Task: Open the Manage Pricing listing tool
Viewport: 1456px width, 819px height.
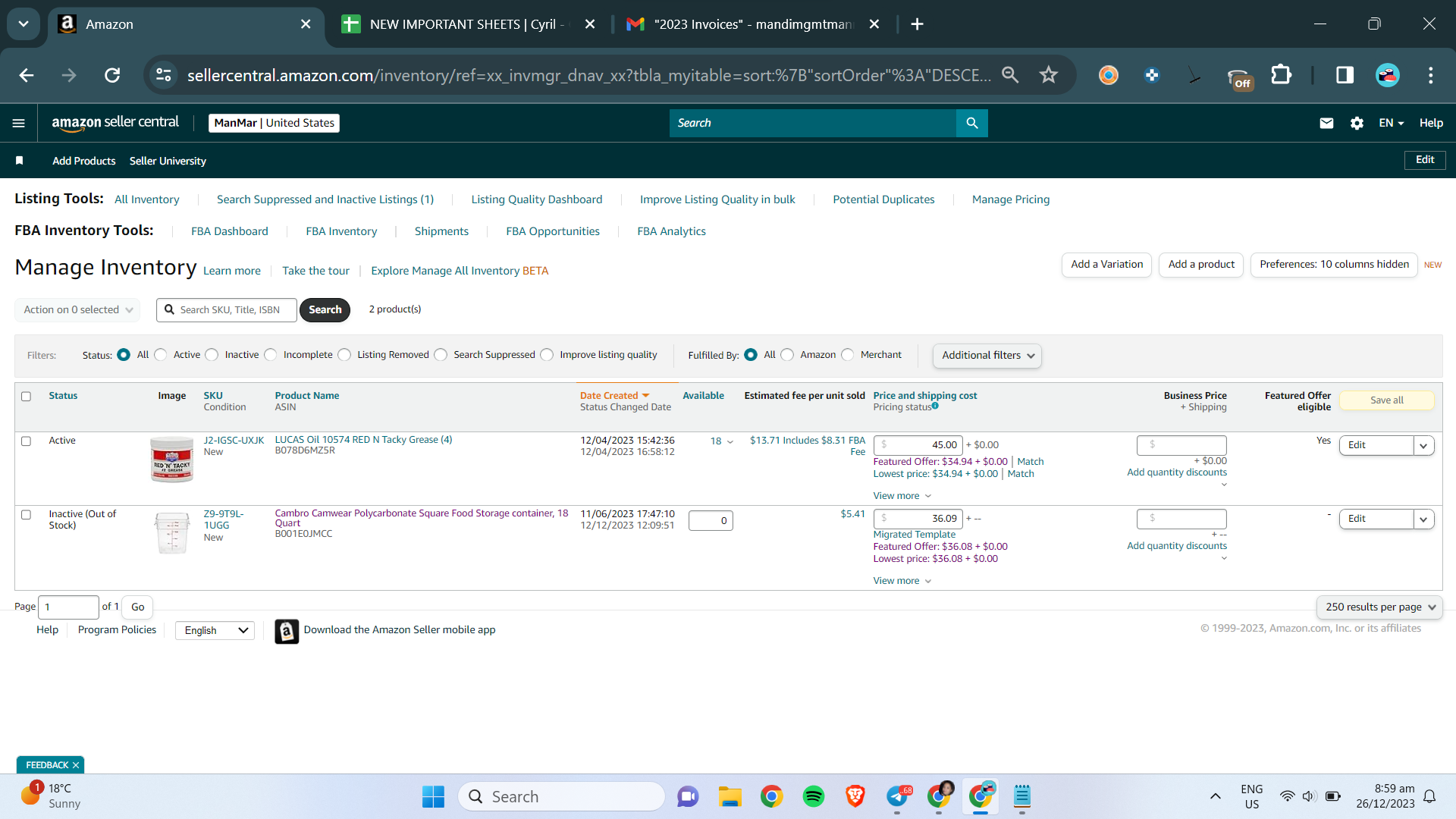Action: [x=1011, y=199]
